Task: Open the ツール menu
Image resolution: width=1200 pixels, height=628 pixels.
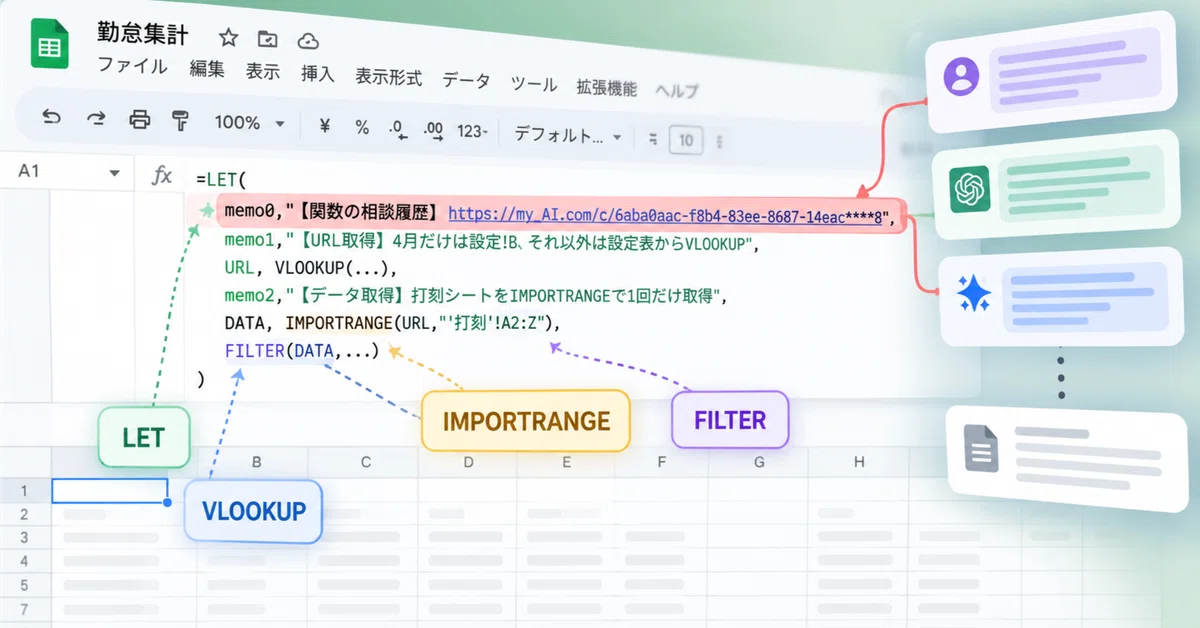Action: (533, 83)
